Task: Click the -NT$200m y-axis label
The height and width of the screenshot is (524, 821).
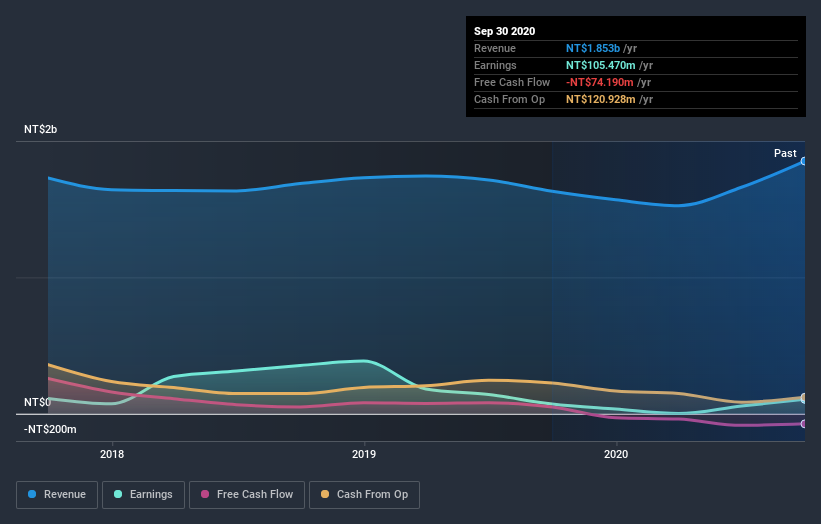Action: [50, 429]
